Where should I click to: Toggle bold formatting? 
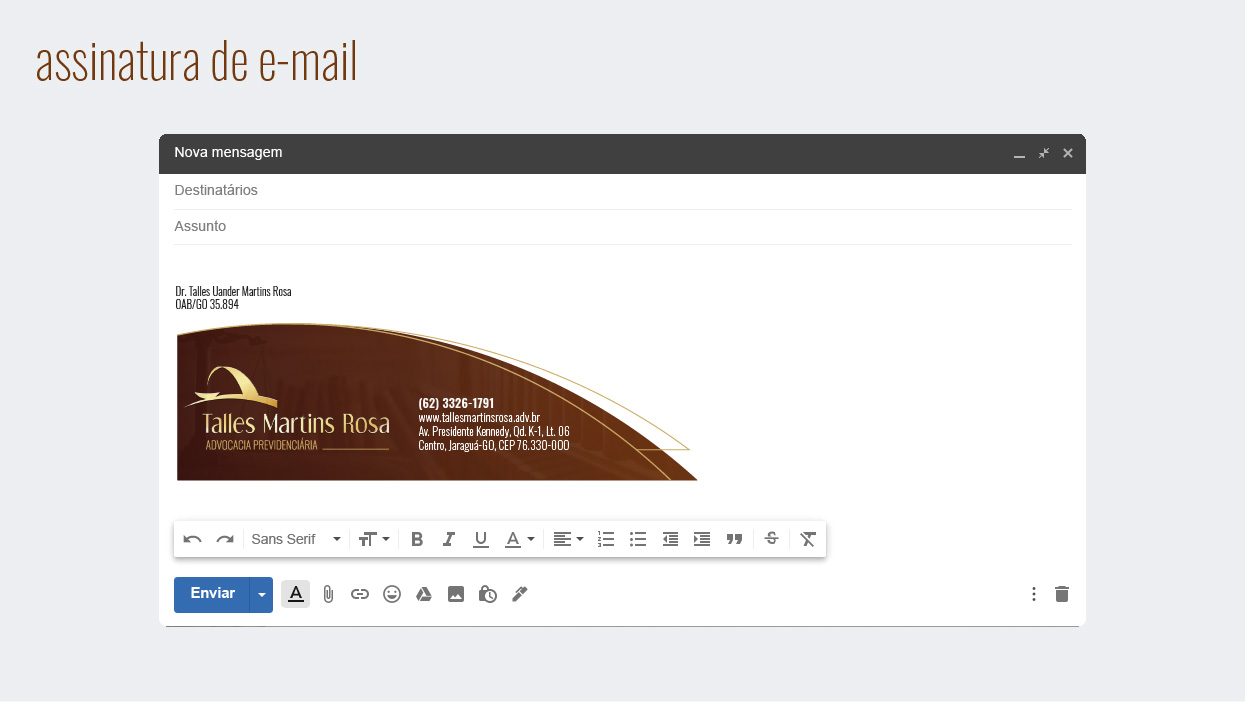click(417, 539)
